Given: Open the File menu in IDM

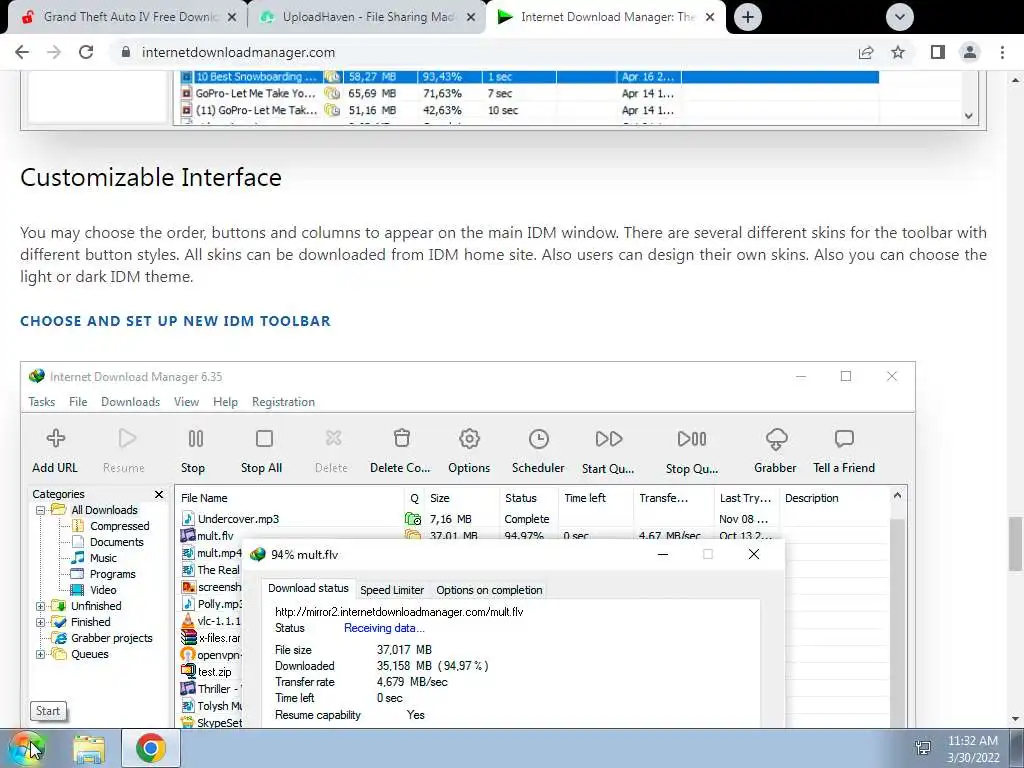Looking at the screenshot, I should [x=78, y=402].
